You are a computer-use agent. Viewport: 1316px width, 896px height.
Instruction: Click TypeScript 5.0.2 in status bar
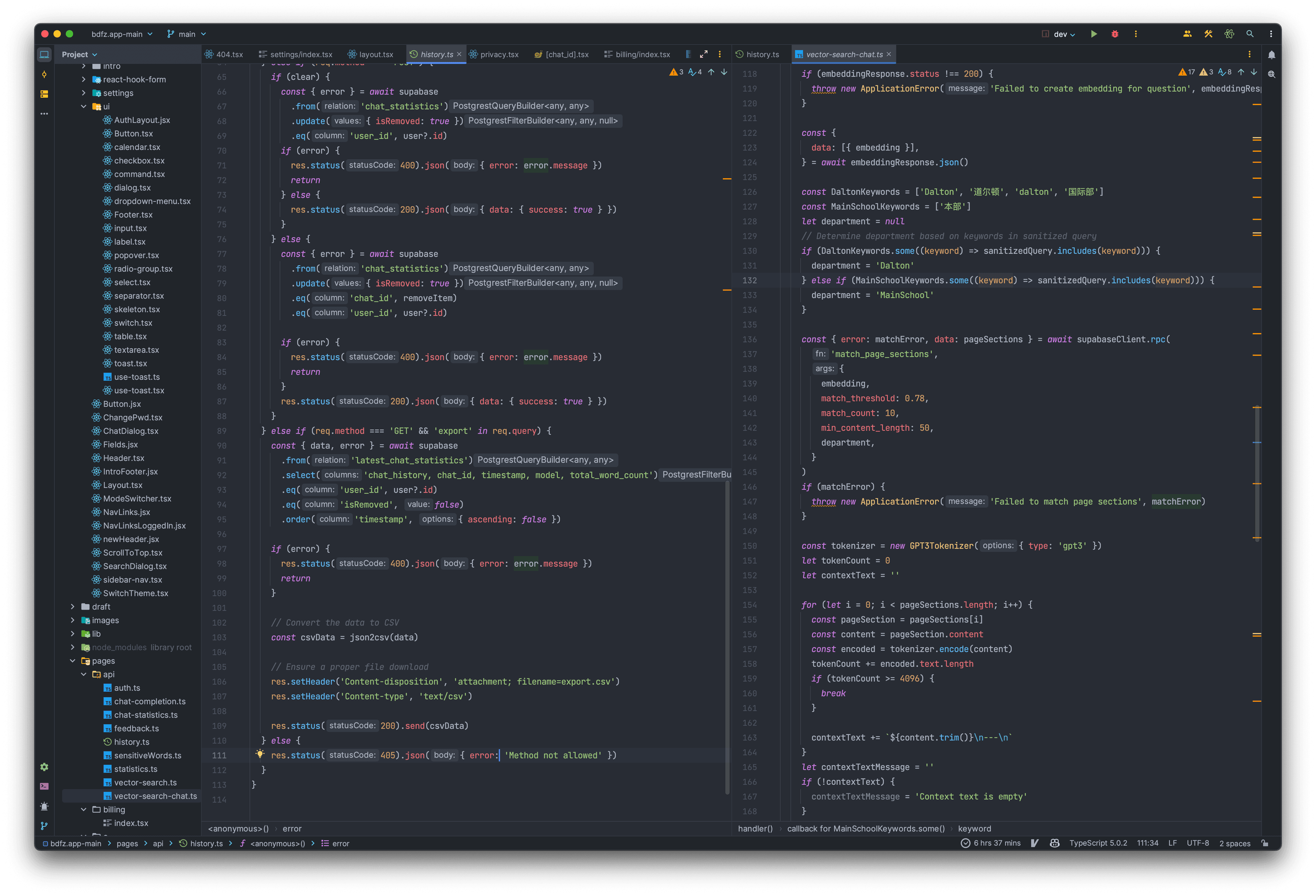pos(1098,843)
